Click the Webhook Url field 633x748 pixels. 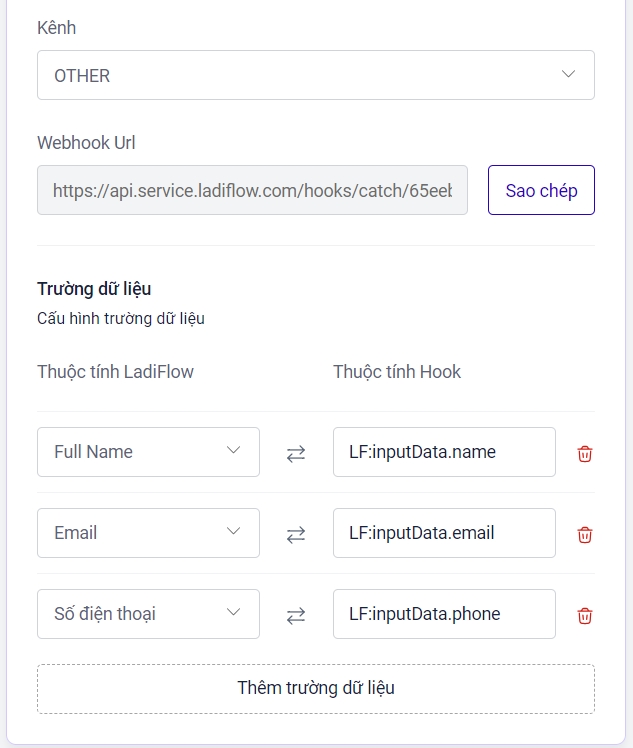[252, 190]
